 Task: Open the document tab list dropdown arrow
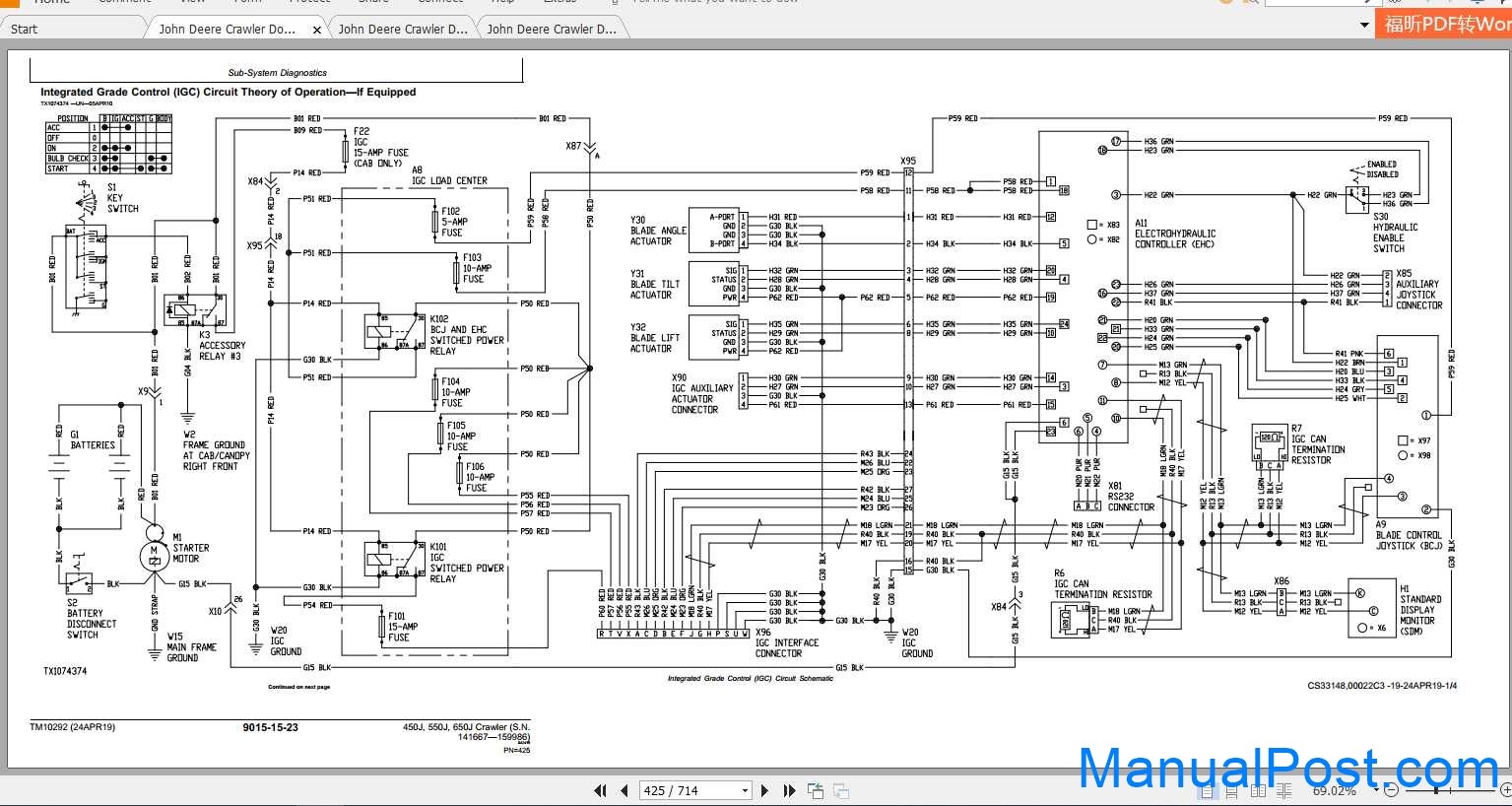[x=1364, y=26]
